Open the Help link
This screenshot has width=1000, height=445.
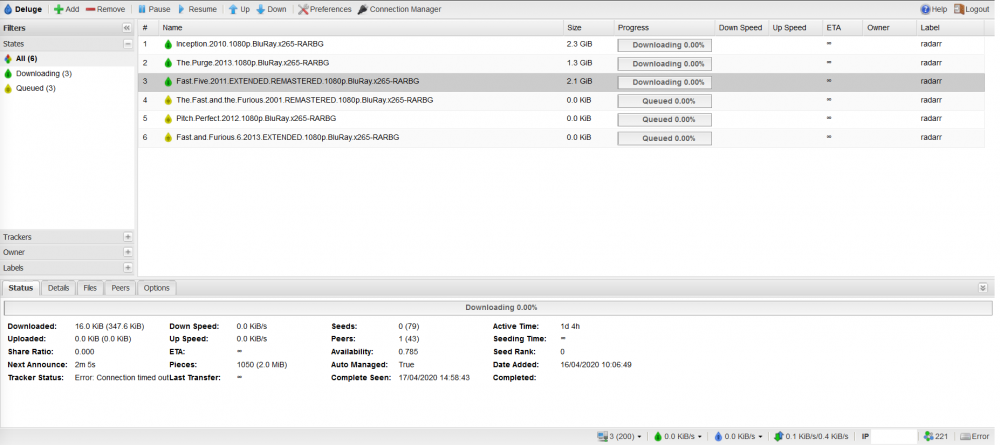[934, 9]
